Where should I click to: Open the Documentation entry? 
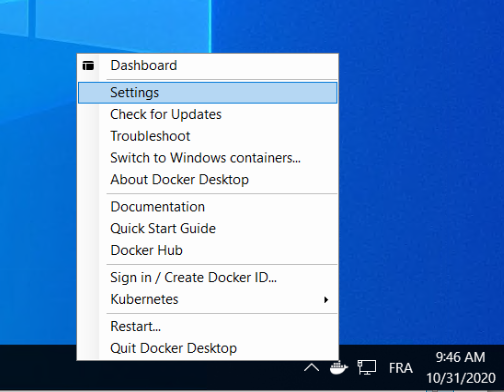208,207
